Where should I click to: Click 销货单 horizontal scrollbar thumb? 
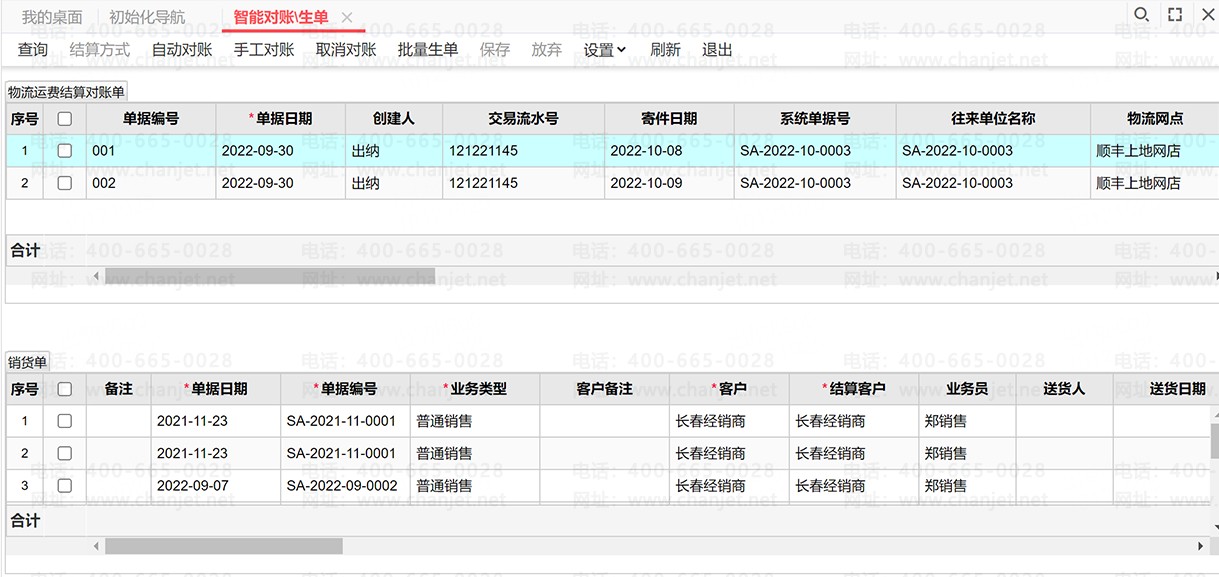224,546
